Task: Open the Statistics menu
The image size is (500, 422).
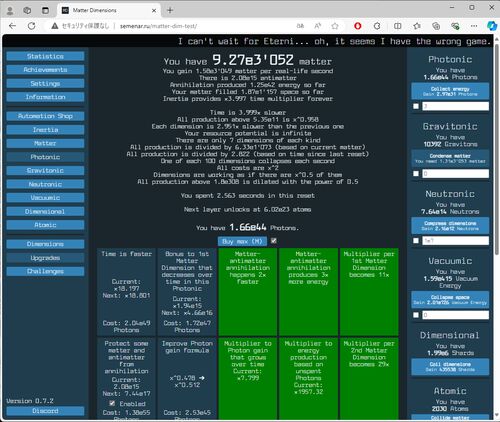Action: point(45,56)
